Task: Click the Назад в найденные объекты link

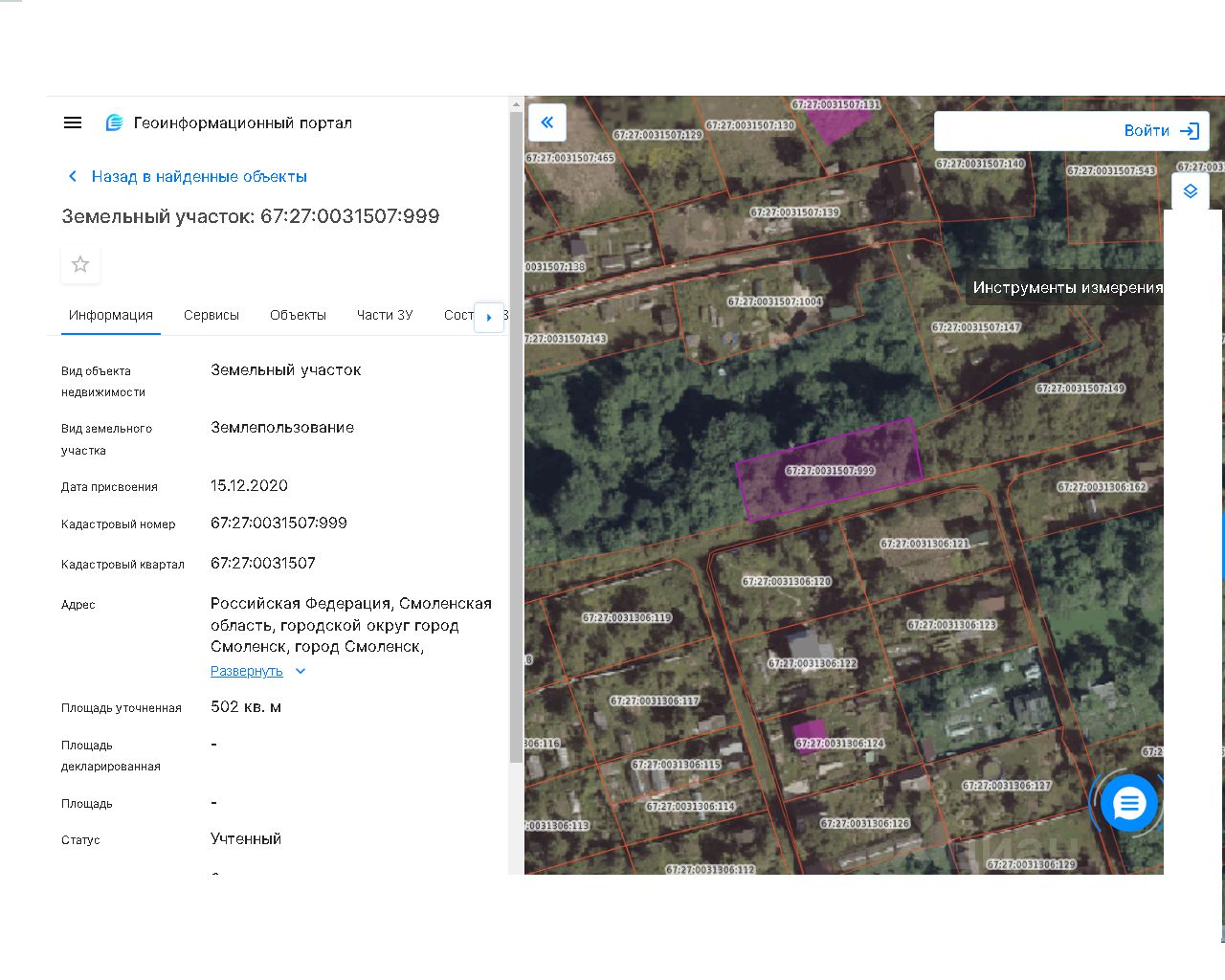Action: tap(199, 177)
